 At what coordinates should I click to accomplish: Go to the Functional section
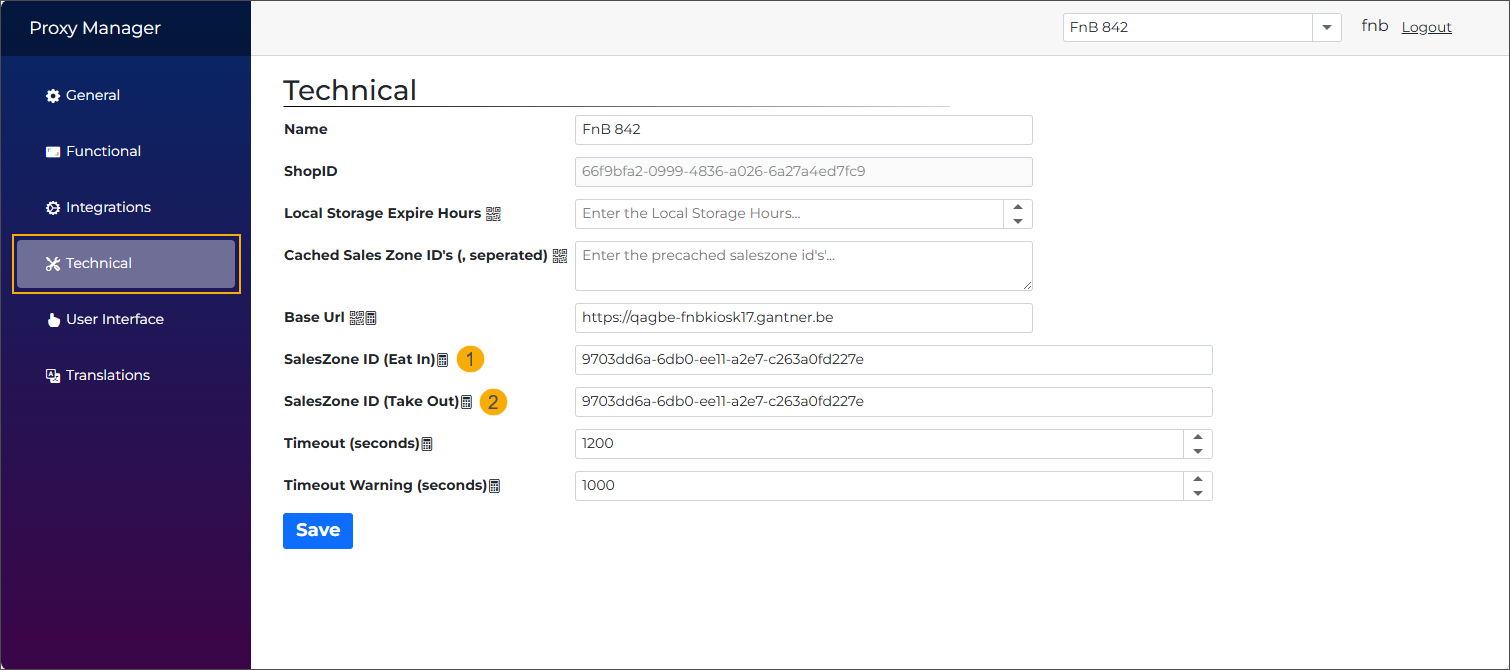coord(103,152)
